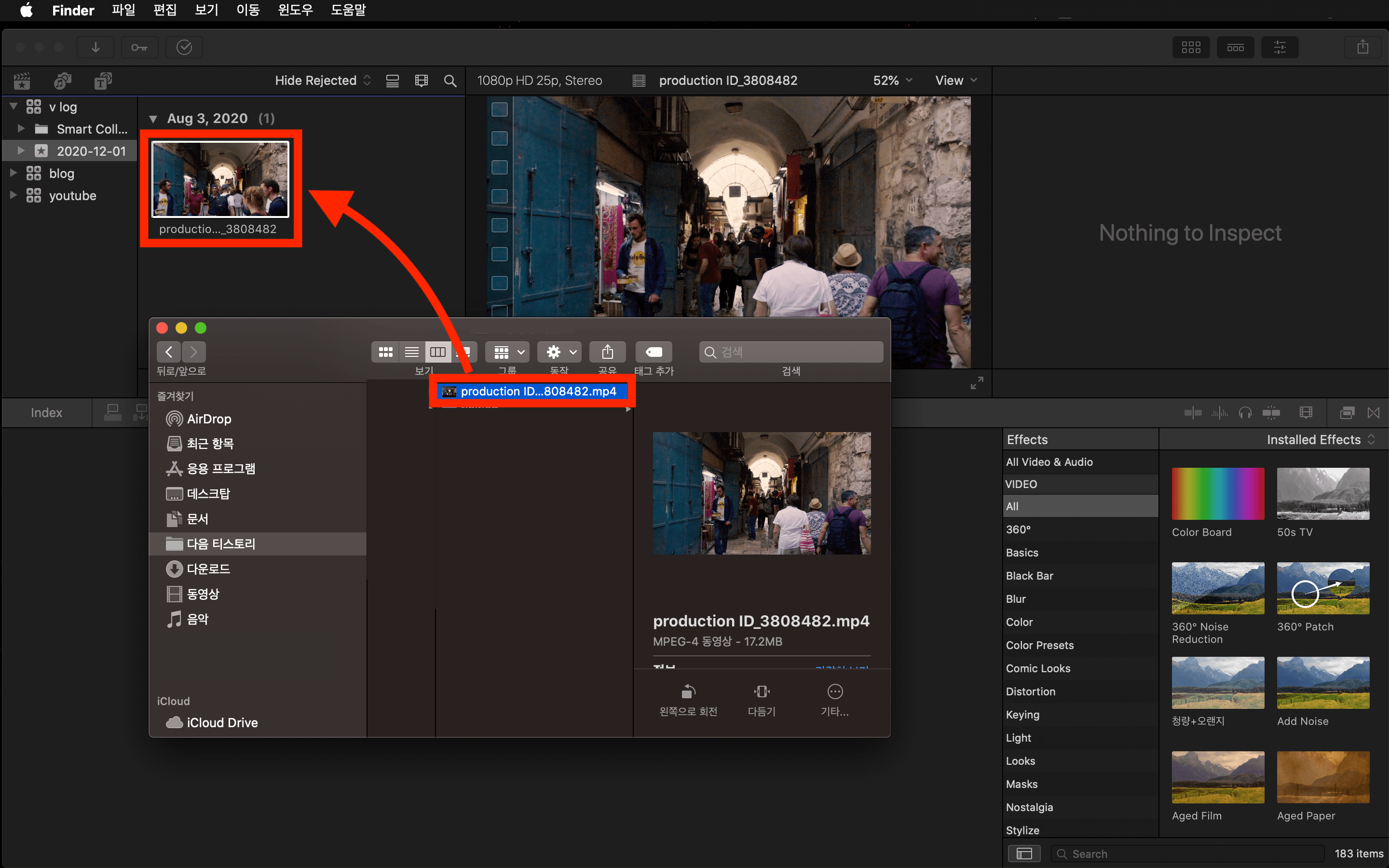The width and height of the screenshot is (1389, 868).
Task: Switch Finder to list view
Action: 411,352
